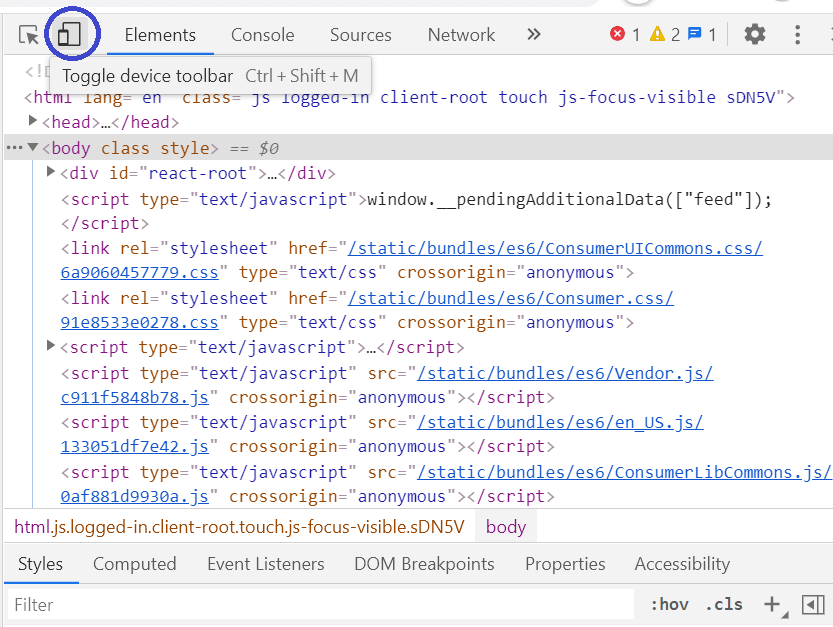This screenshot has width=833, height=627.
Task: Select the window.__pendingAdditionalData script line
Action: click(x=416, y=199)
